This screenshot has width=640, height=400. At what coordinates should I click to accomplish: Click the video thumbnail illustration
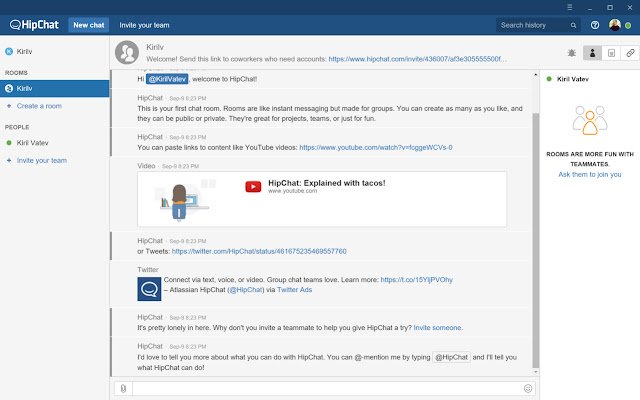(183, 199)
